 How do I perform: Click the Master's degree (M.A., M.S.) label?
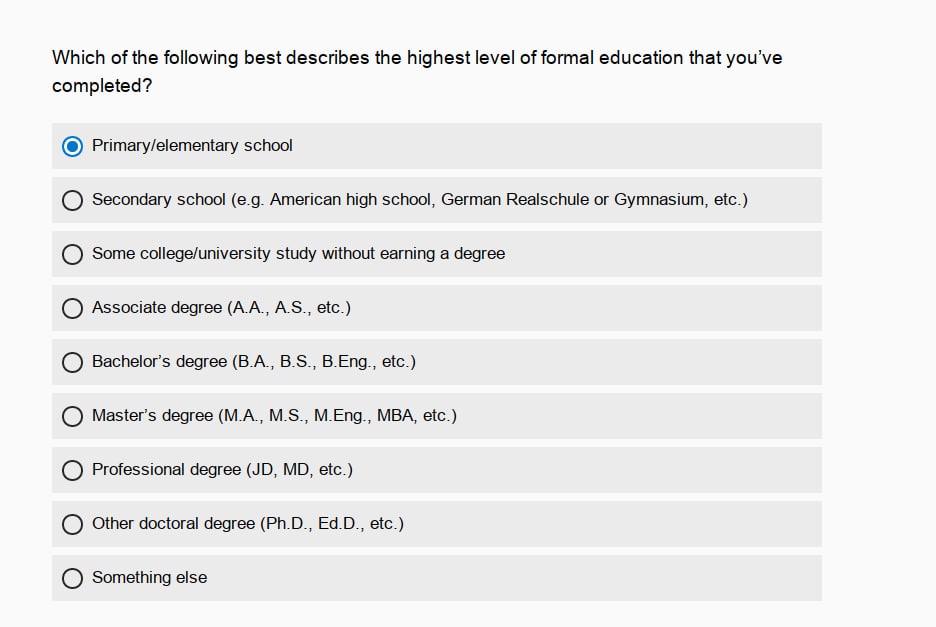pyautogui.click(x=275, y=416)
